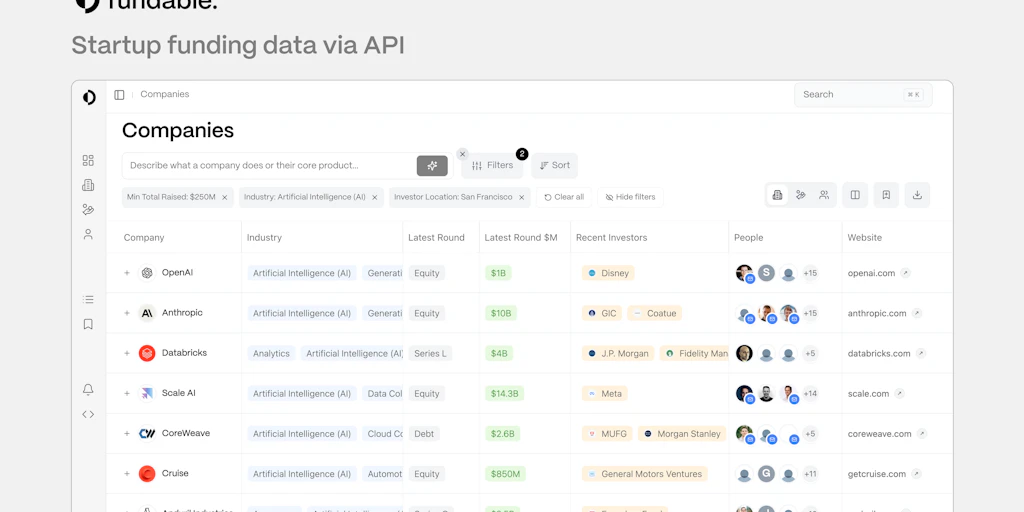Screen dimensions: 1024x512
Task: Open the deals handshake icon in sidebar
Action: click(88, 210)
